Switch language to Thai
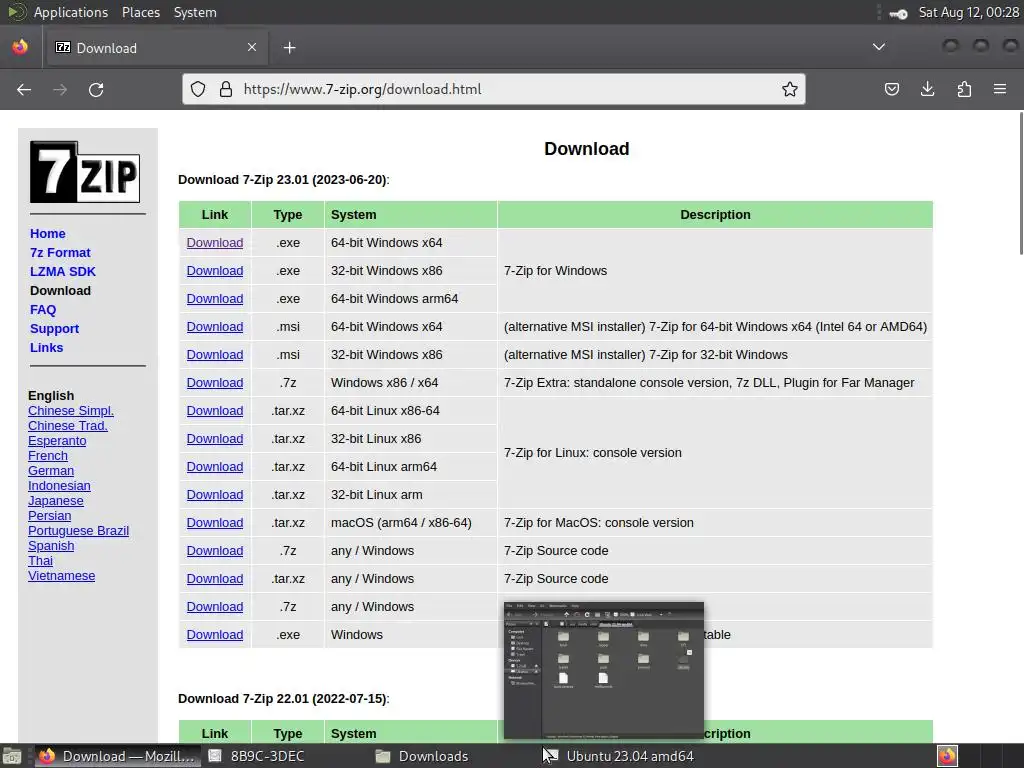Image resolution: width=1024 pixels, height=768 pixels. click(40, 561)
